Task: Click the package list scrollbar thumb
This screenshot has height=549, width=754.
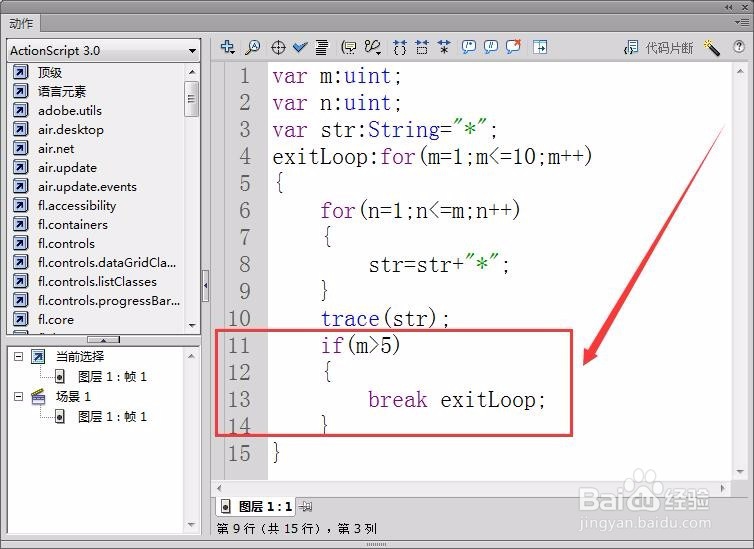Action: tap(191, 99)
